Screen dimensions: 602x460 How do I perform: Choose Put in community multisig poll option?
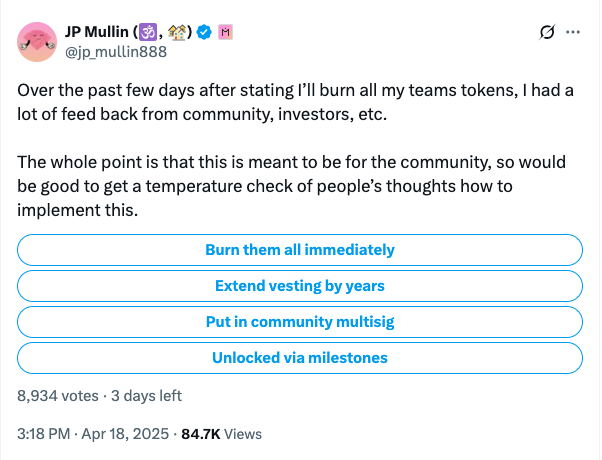click(x=300, y=322)
